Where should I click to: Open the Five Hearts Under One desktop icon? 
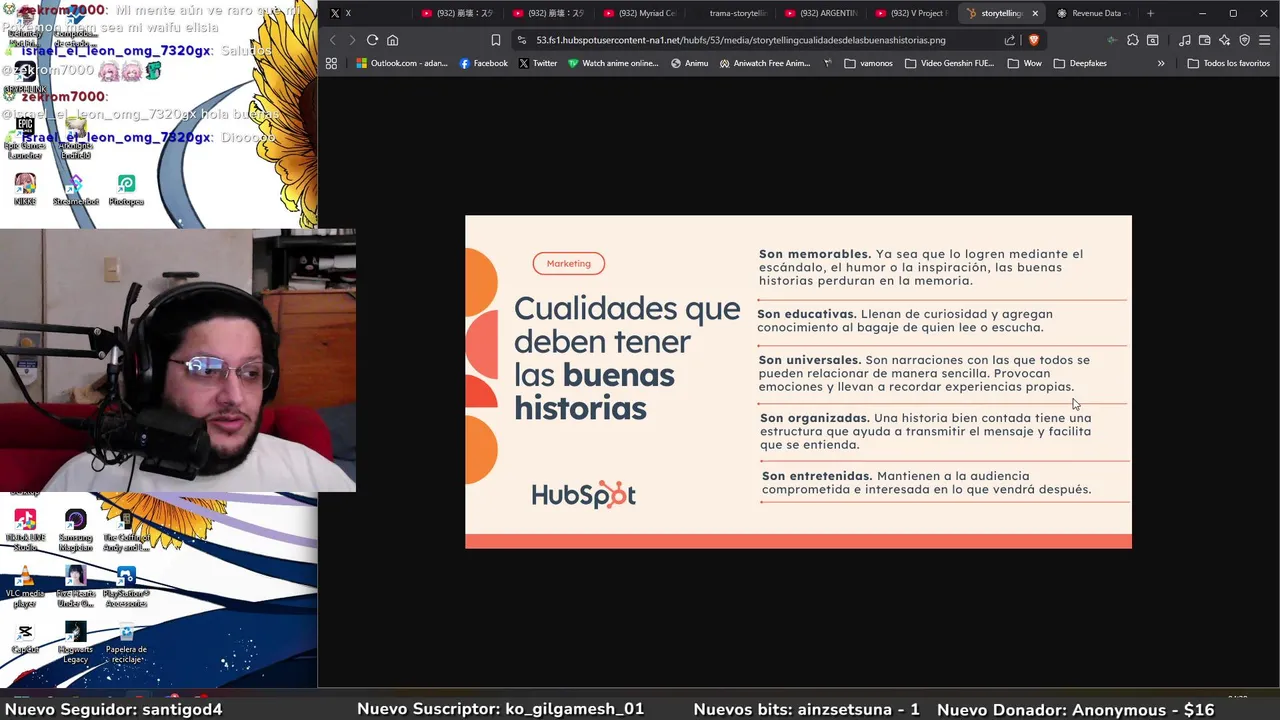pyautogui.click(x=75, y=586)
